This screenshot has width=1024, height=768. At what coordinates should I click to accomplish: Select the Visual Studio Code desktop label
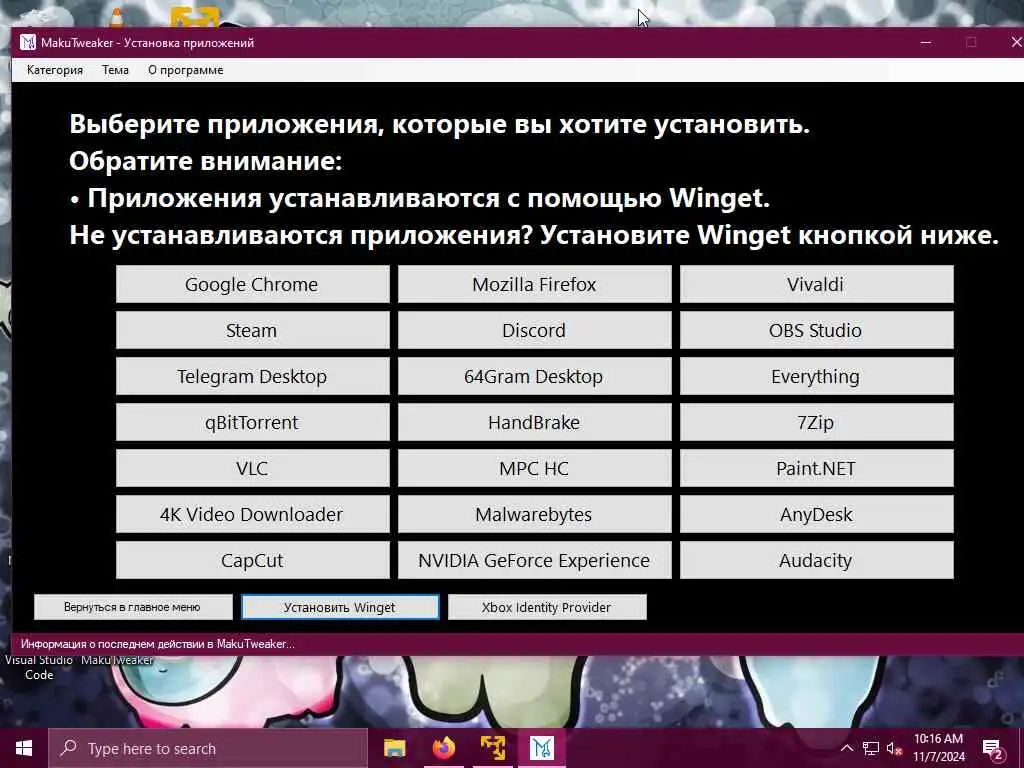pyautogui.click(x=39, y=667)
